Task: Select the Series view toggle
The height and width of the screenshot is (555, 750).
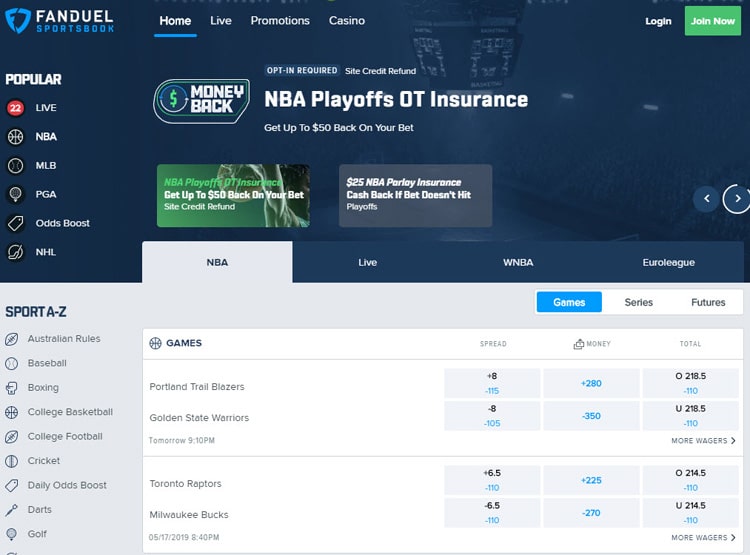Action: click(639, 302)
